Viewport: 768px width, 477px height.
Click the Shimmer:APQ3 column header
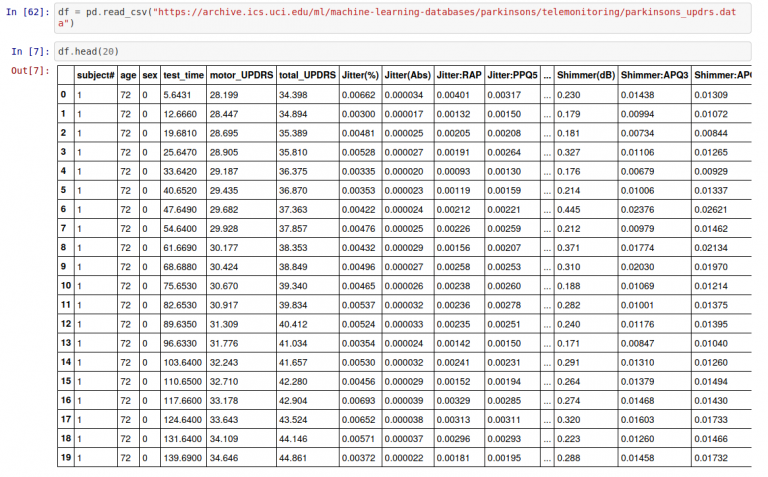coord(654,75)
